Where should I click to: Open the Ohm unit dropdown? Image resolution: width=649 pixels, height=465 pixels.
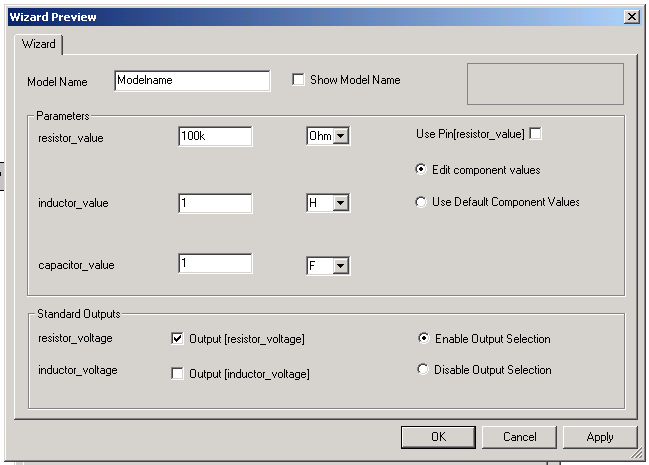click(x=340, y=136)
